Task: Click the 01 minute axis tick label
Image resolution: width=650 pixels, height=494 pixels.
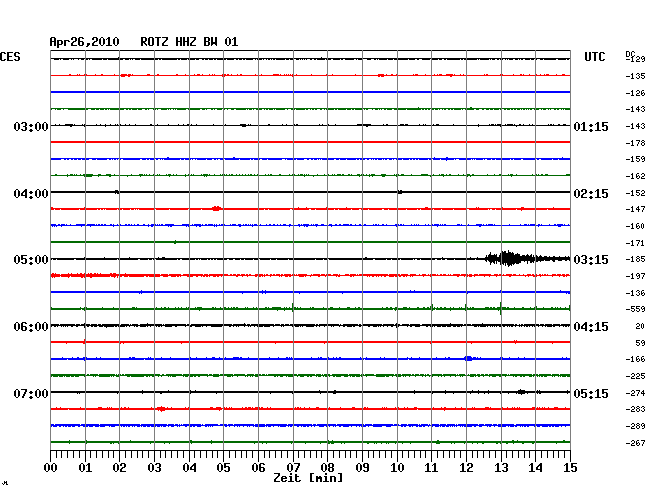Action: (x=85, y=468)
